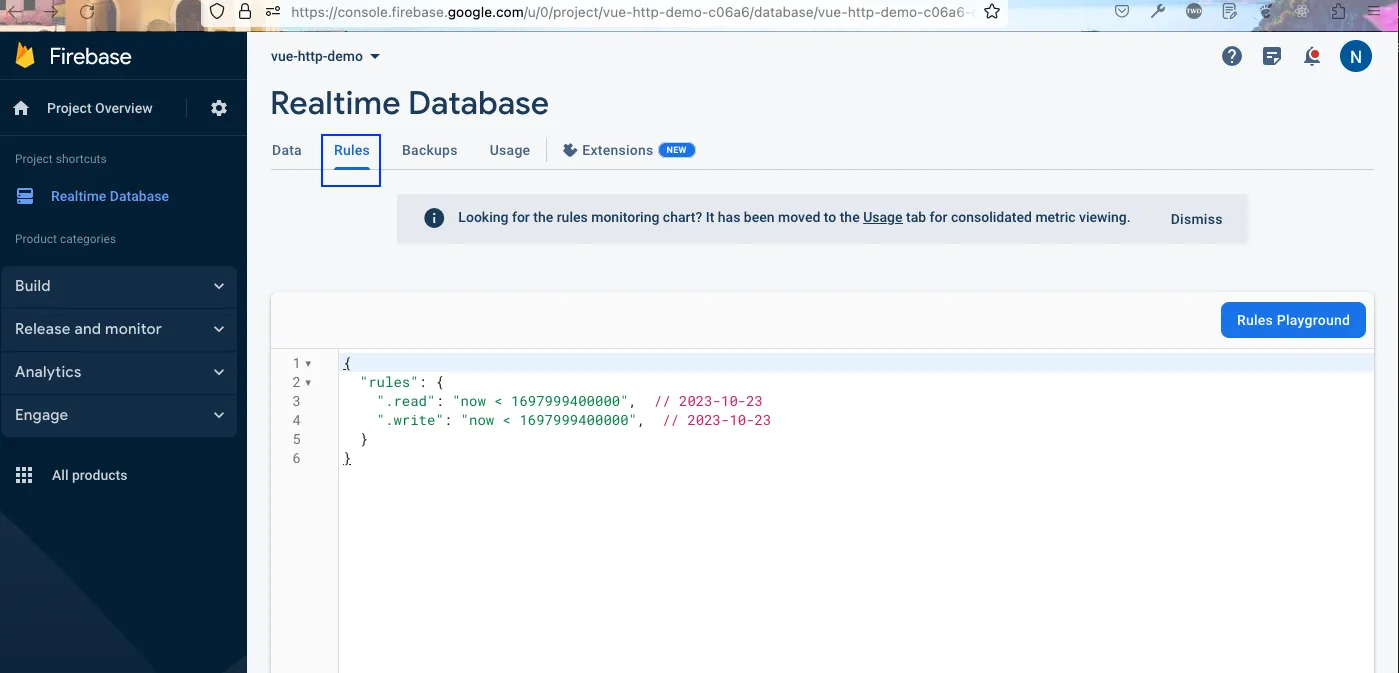Click the Rules Playground button

pyautogui.click(x=1293, y=320)
